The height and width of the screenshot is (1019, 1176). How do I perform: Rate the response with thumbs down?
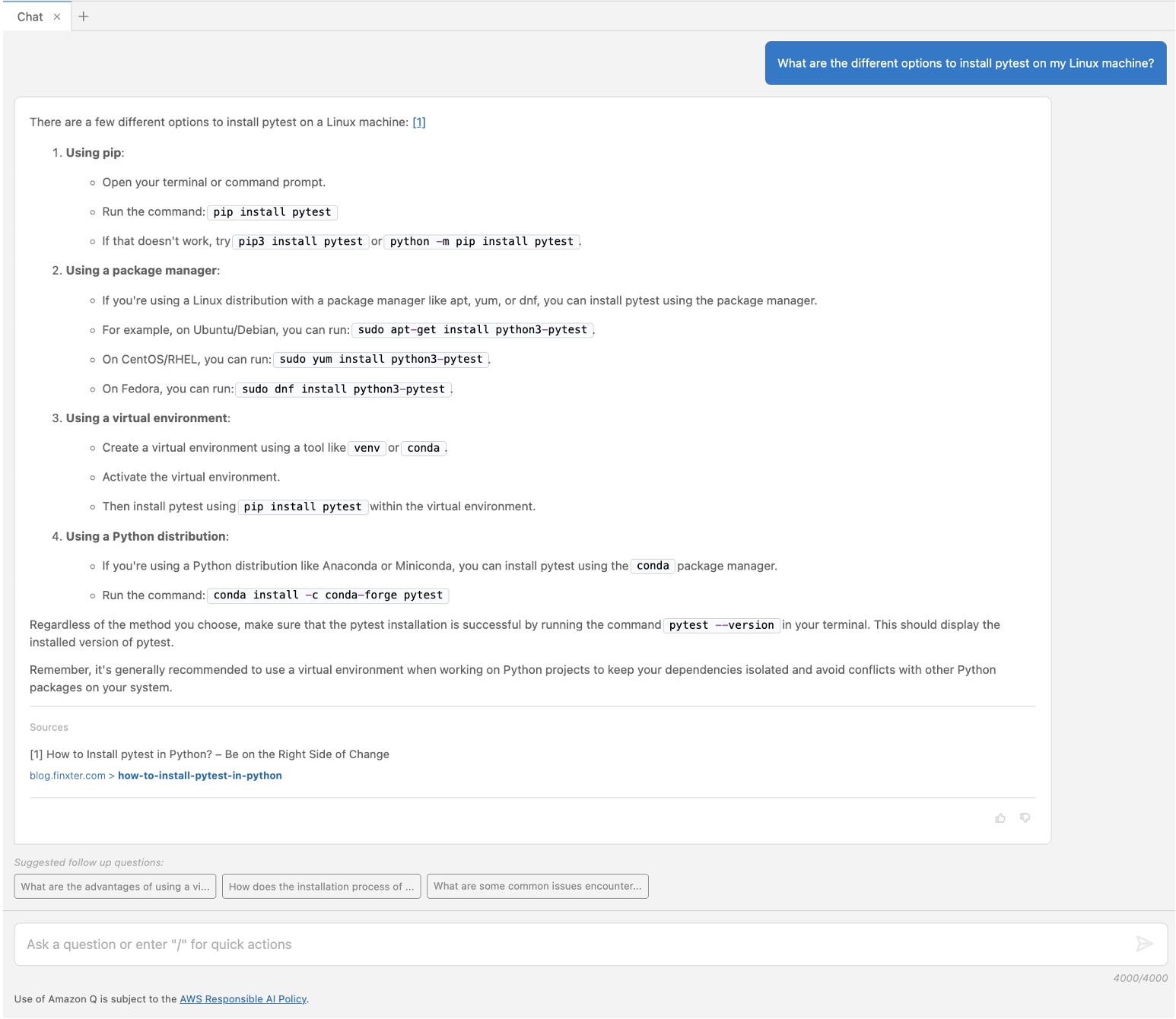pyautogui.click(x=1025, y=817)
